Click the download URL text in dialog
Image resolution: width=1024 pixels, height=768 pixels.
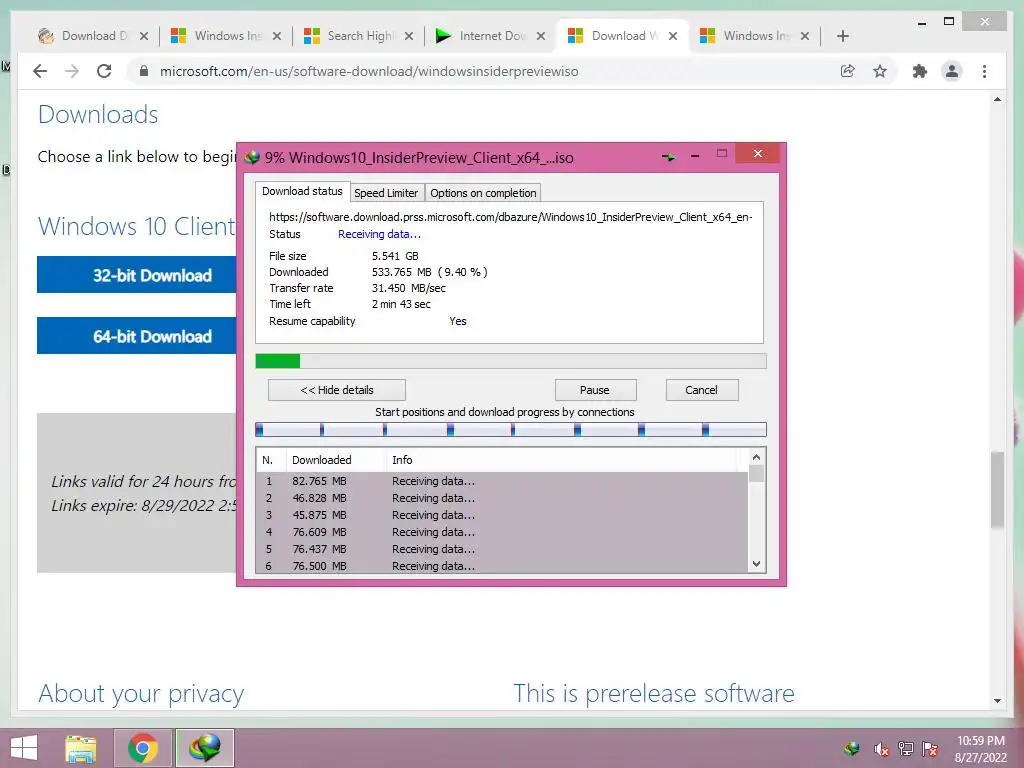click(511, 217)
